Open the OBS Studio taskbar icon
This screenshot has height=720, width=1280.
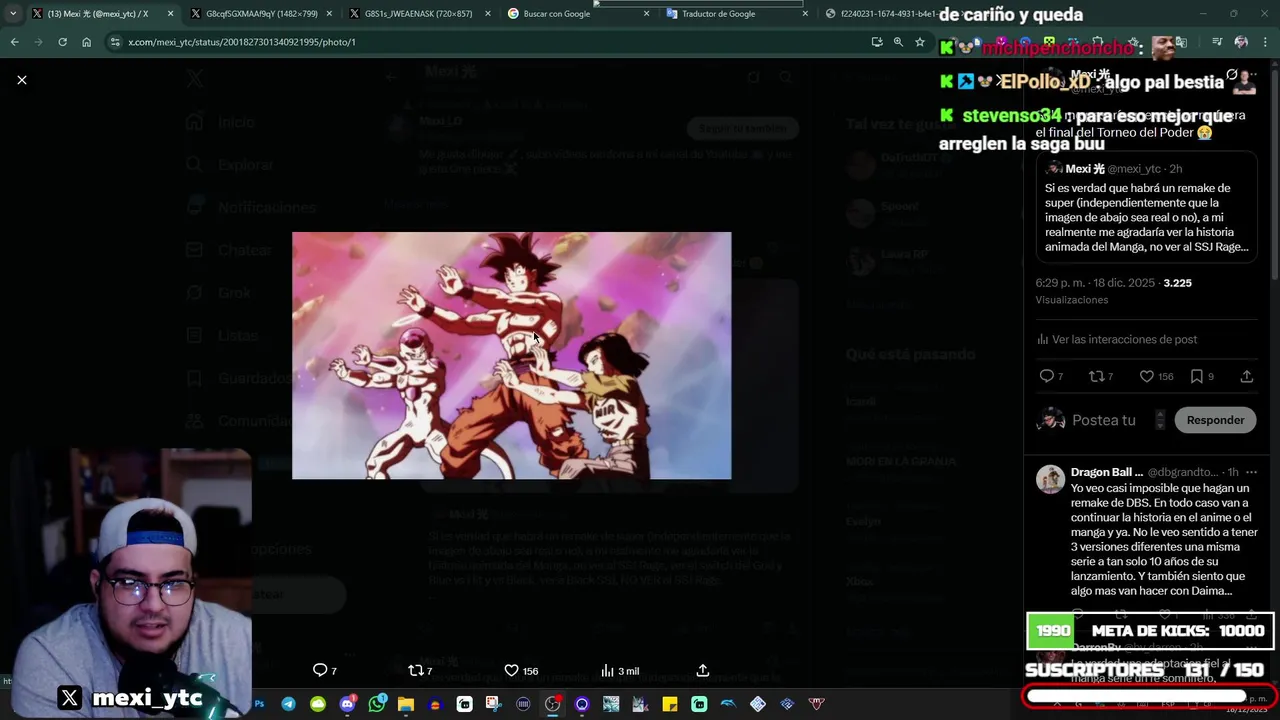[552, 704]
